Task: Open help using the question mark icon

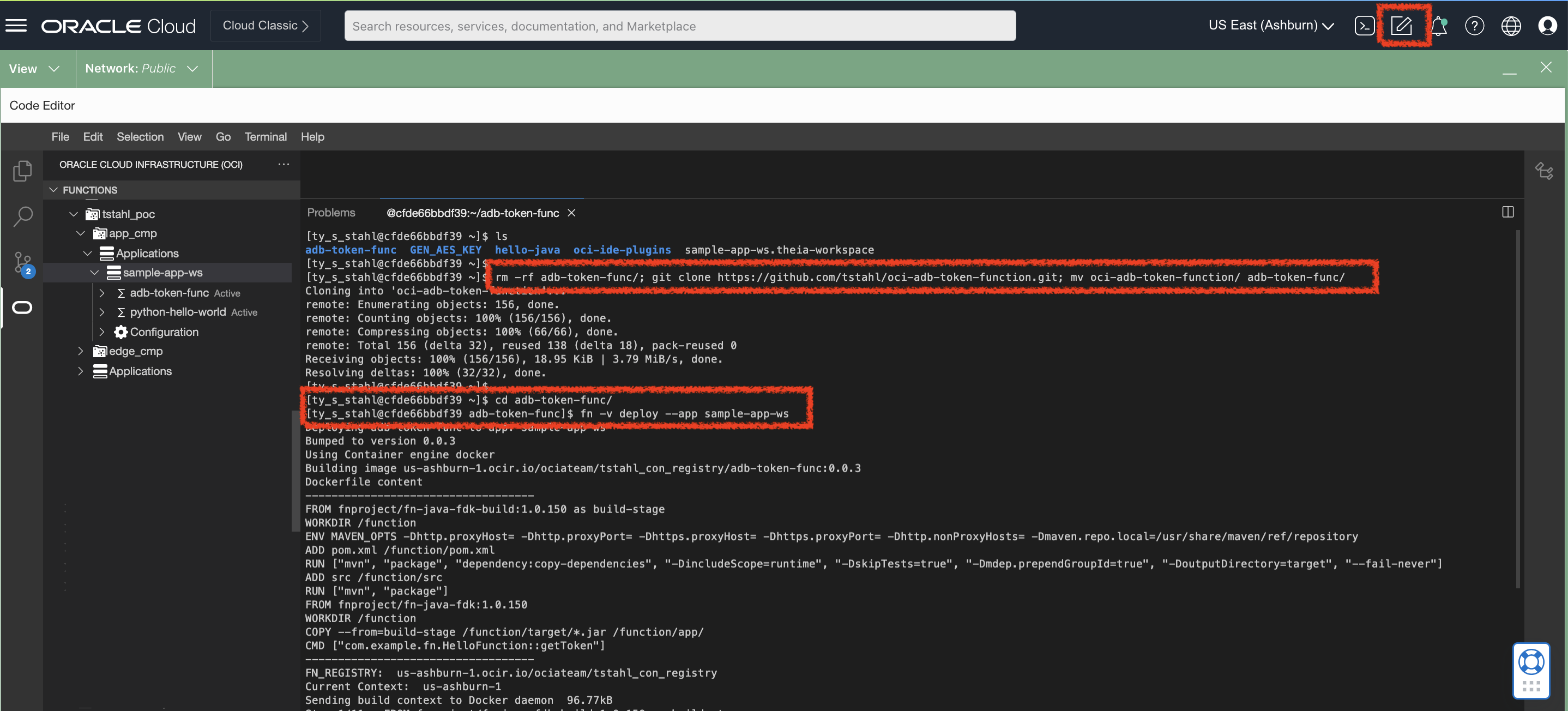Action: [1475, 25]
